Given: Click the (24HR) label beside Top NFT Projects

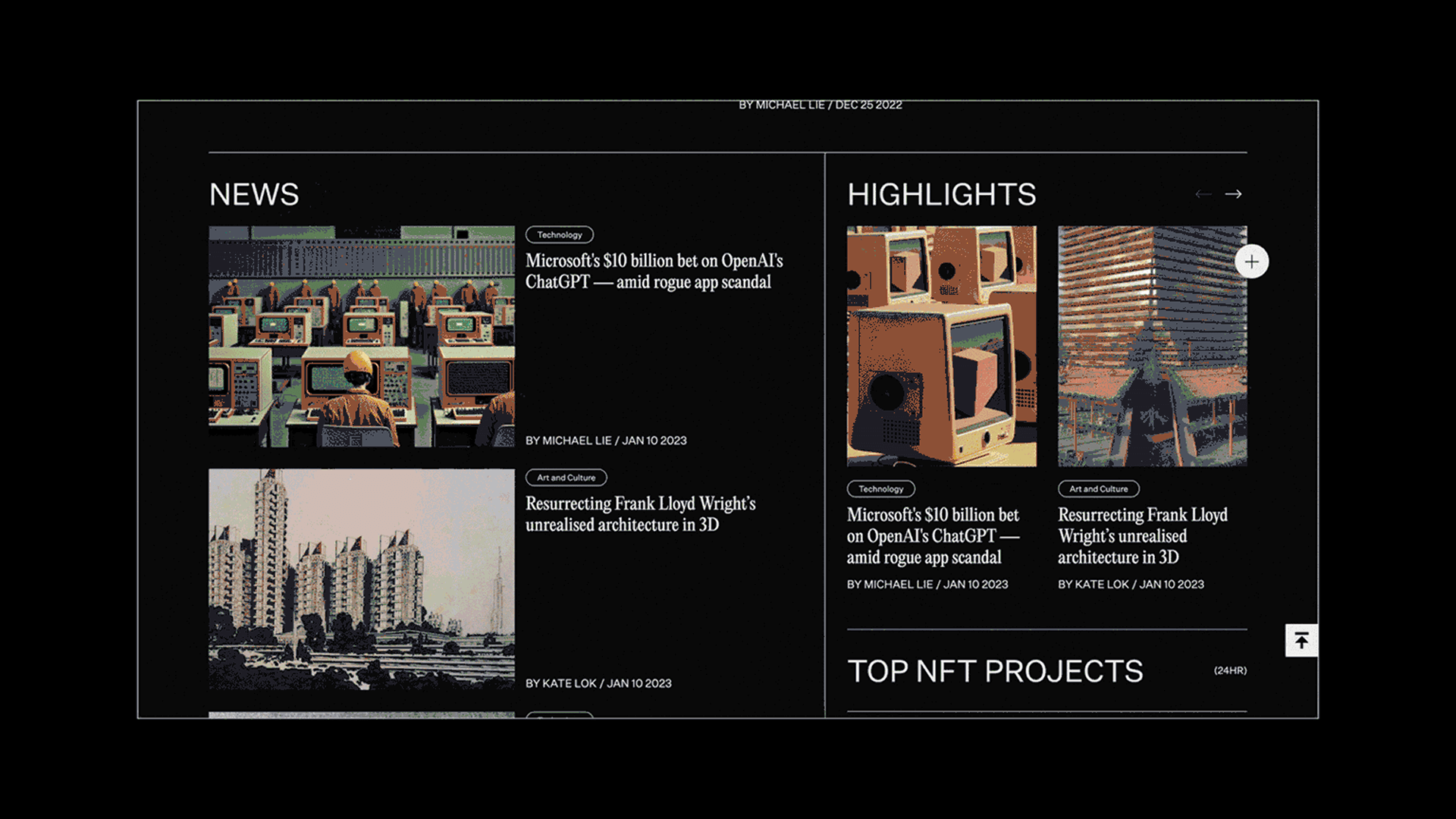Looking at the screenshot, I should [1229, 670].
